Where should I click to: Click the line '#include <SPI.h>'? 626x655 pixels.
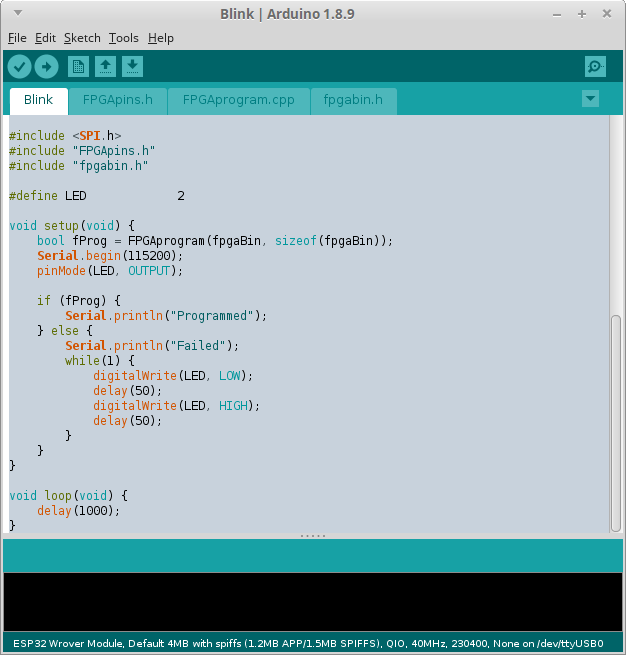(x=65, y=136)
